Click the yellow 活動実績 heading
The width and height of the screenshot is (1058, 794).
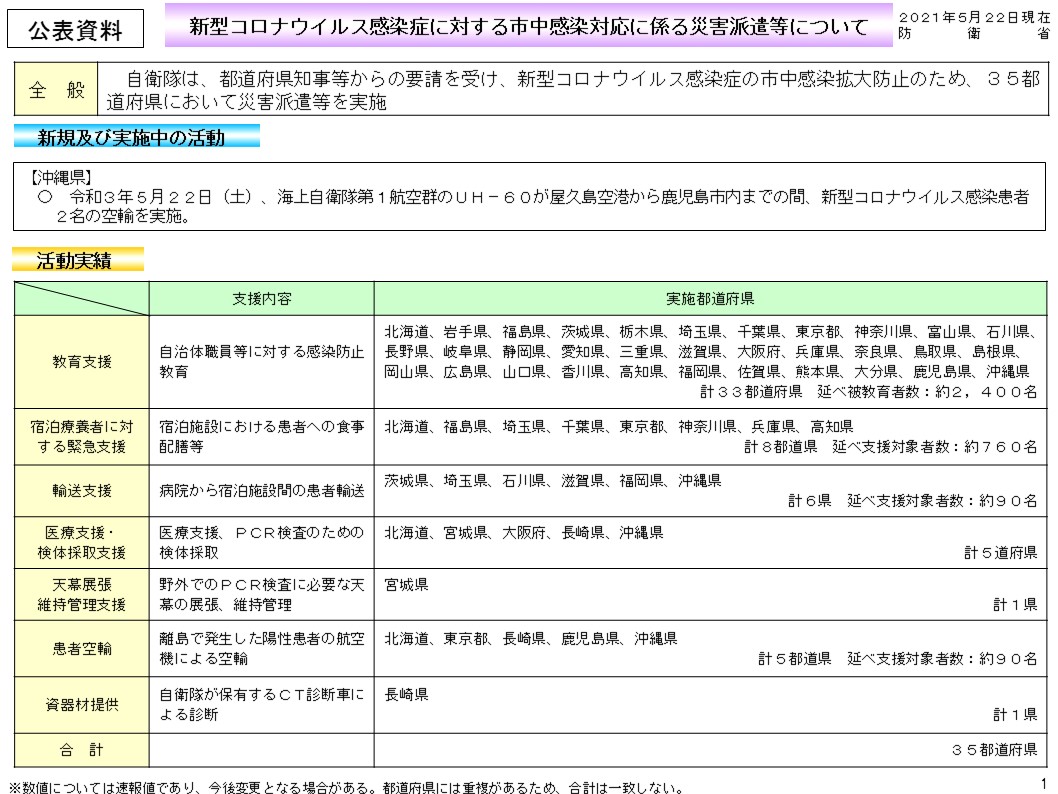tap(81, 261)
